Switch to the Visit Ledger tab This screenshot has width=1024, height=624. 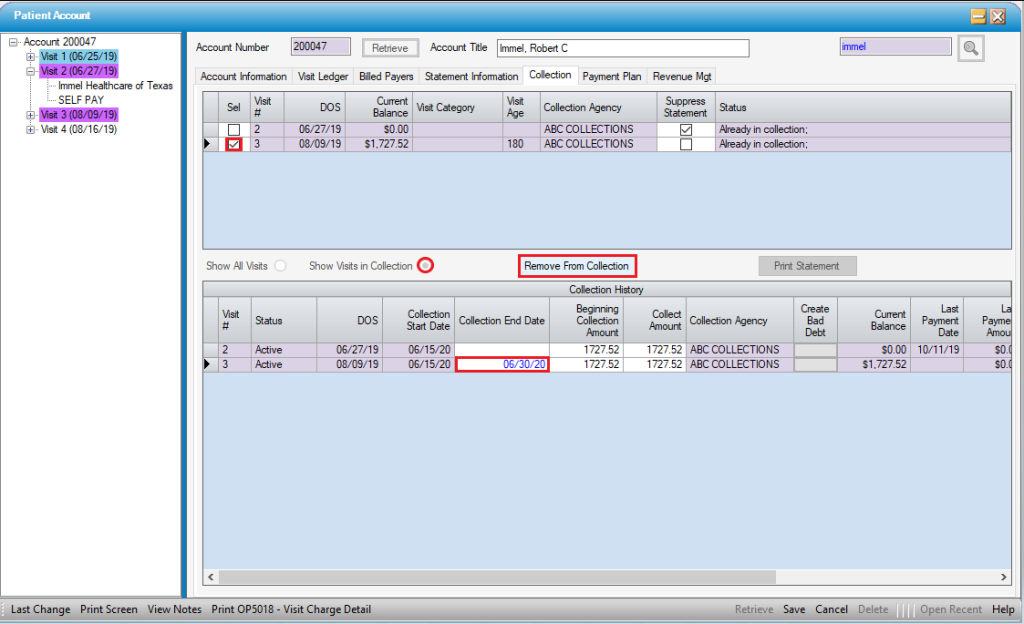coord(322,77)
